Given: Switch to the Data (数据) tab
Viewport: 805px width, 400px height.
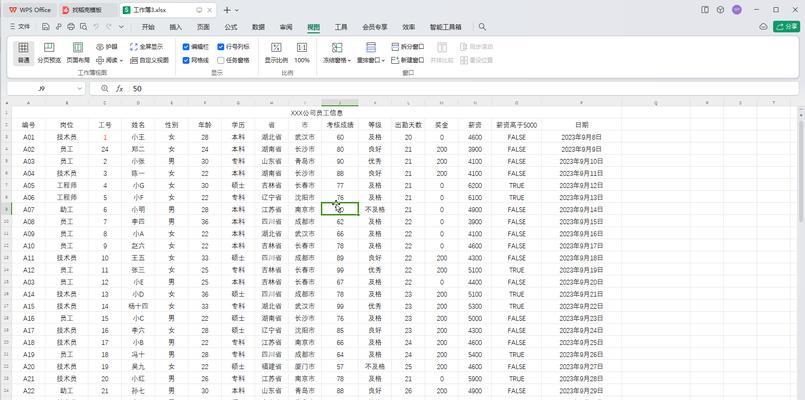Looking at the screenshot, I should point(259,27).
